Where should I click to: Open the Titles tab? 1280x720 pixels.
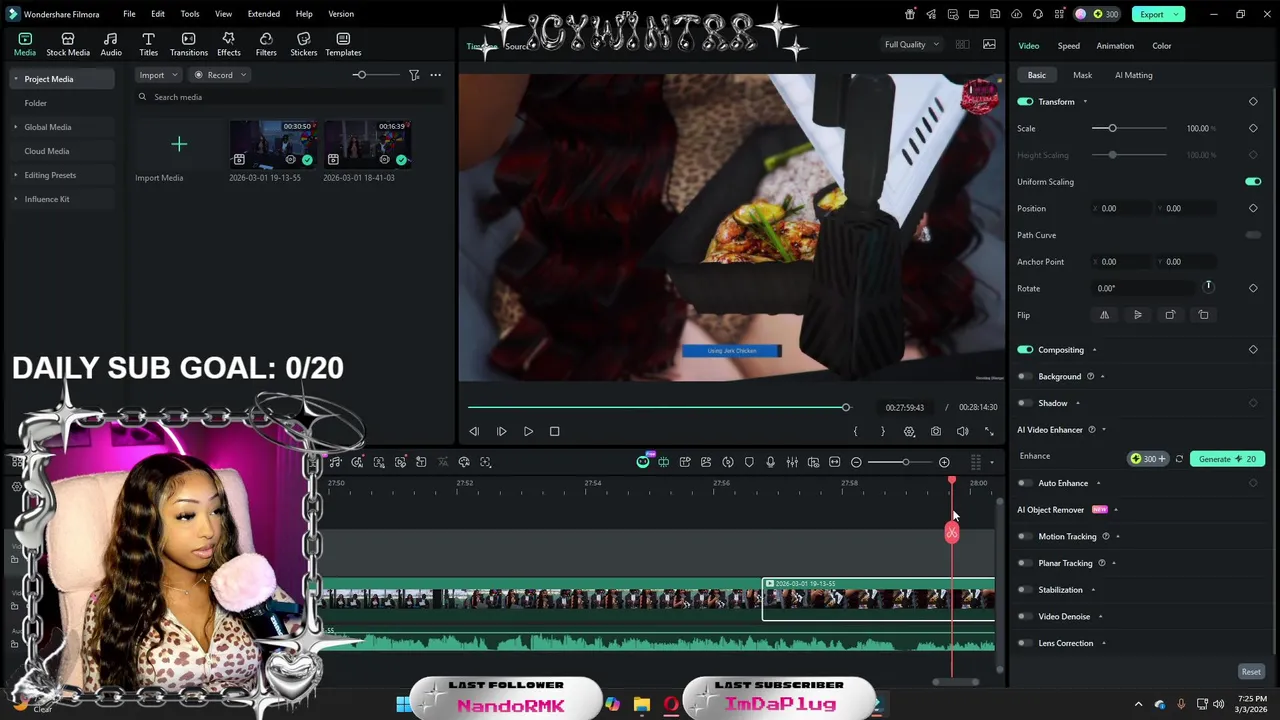point(148,44)
